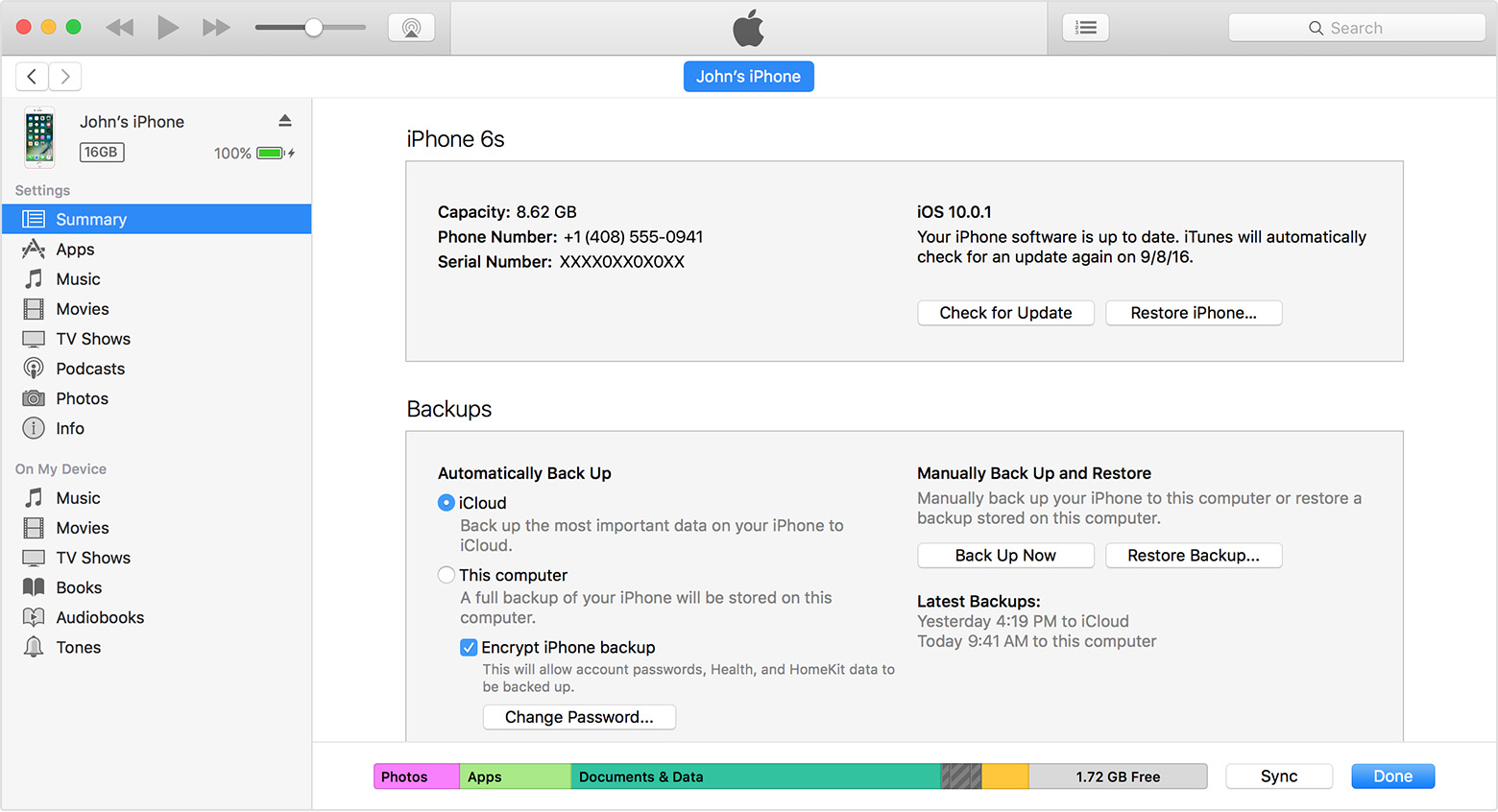The image size is (1498, 812).
Task: Select the iCloud backup option
Action: coord(446,502)
